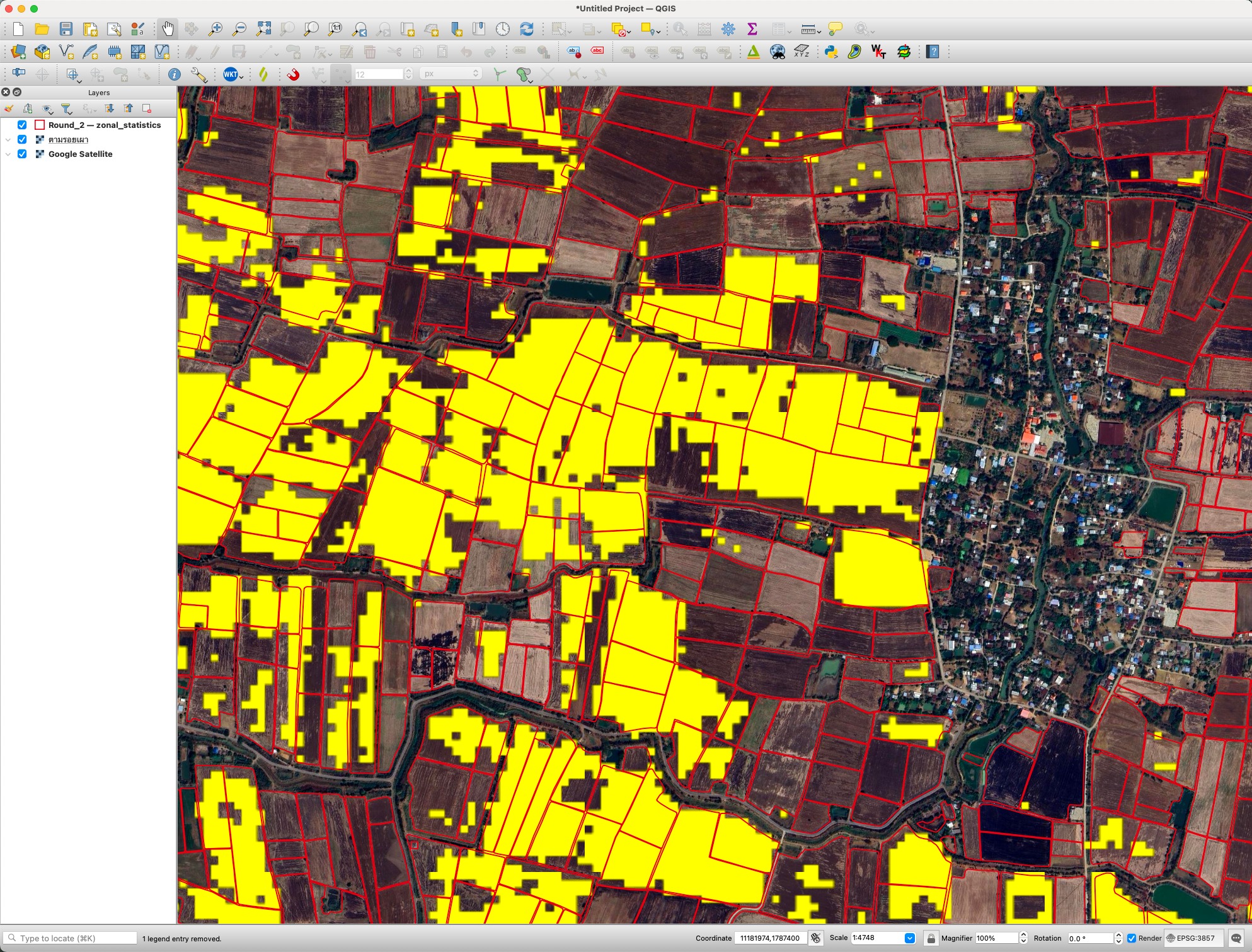This screenshot has height=952, width=1252.
Task: Click the Zoom Last icon
Action: pos(359,29)
